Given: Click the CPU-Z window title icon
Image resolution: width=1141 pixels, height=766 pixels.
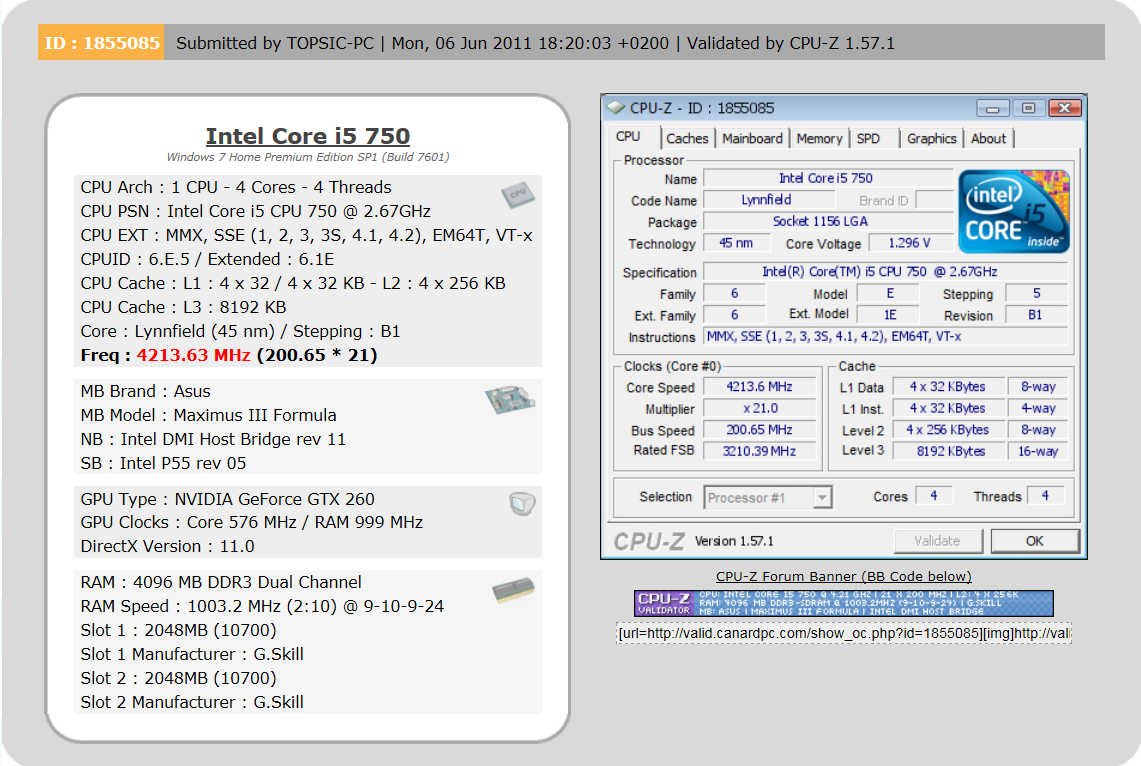Looking at the screenshot, I should pyautogui.click(x=615, y=108).
